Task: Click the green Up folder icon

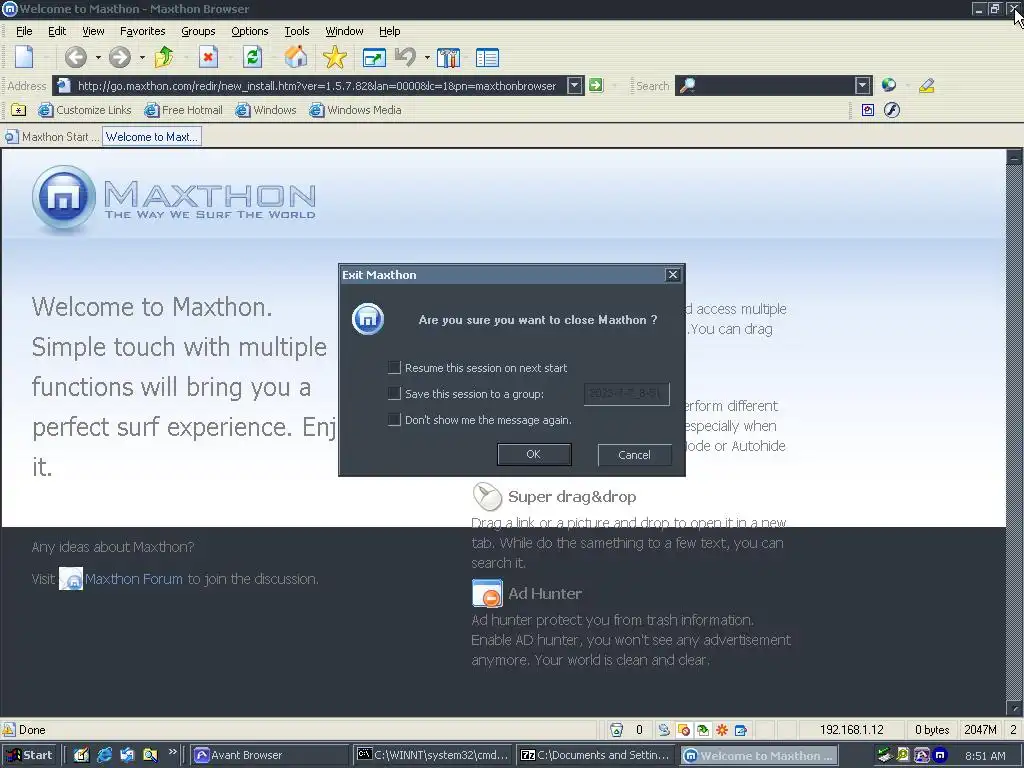Action: [164, 57]
